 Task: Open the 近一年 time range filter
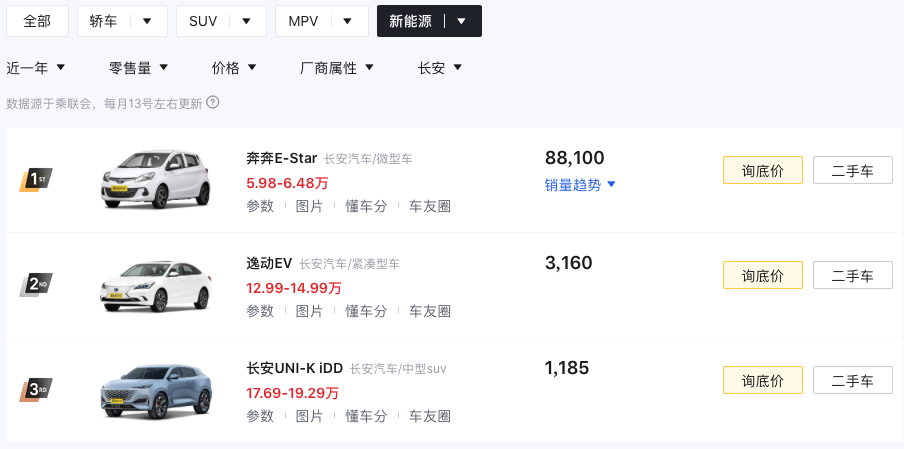click(x=36, y=68)
